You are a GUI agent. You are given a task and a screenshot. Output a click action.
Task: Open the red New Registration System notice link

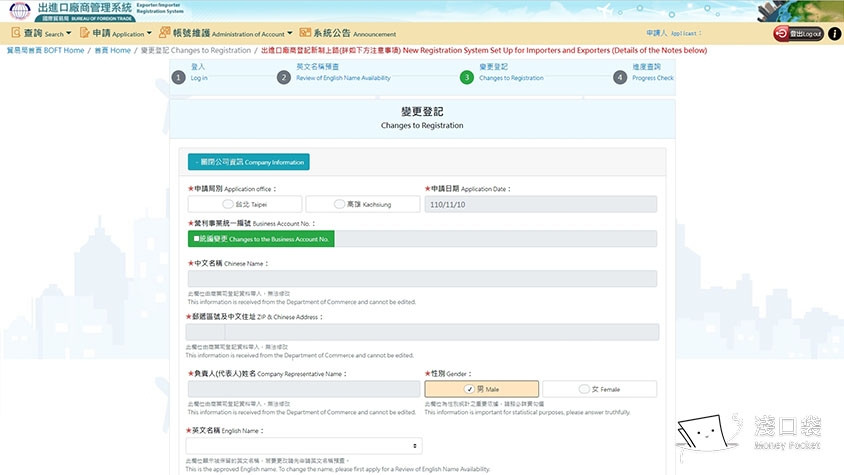point(484,50)
